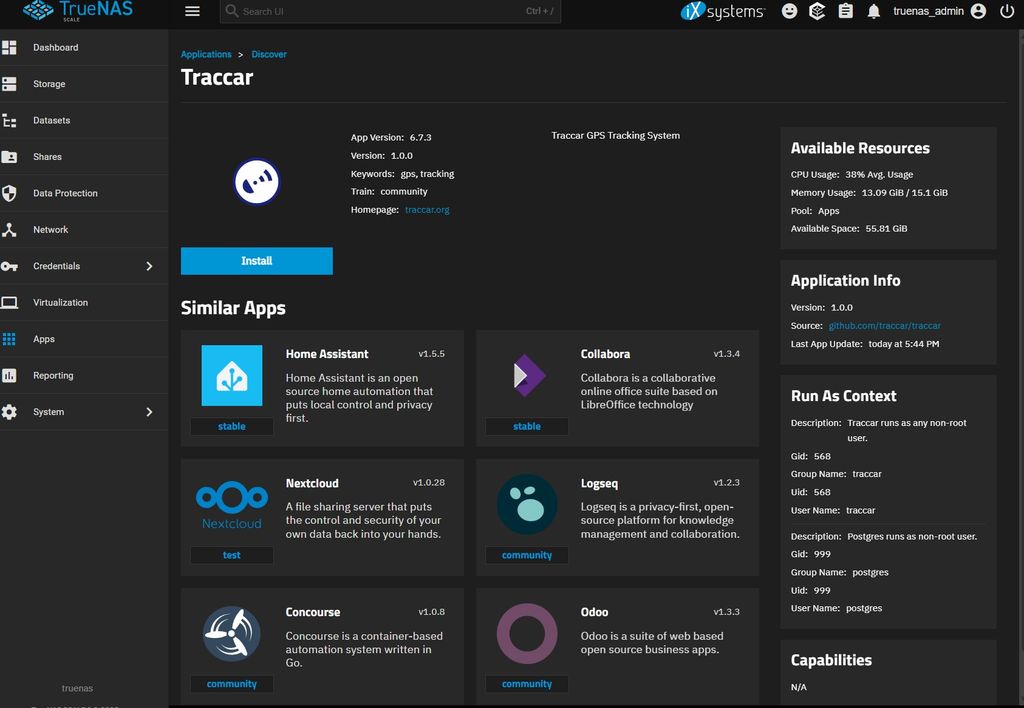Viewport: 1024px width, 708px height.
Task: Open the System gear icon
Action: [9, 412]
